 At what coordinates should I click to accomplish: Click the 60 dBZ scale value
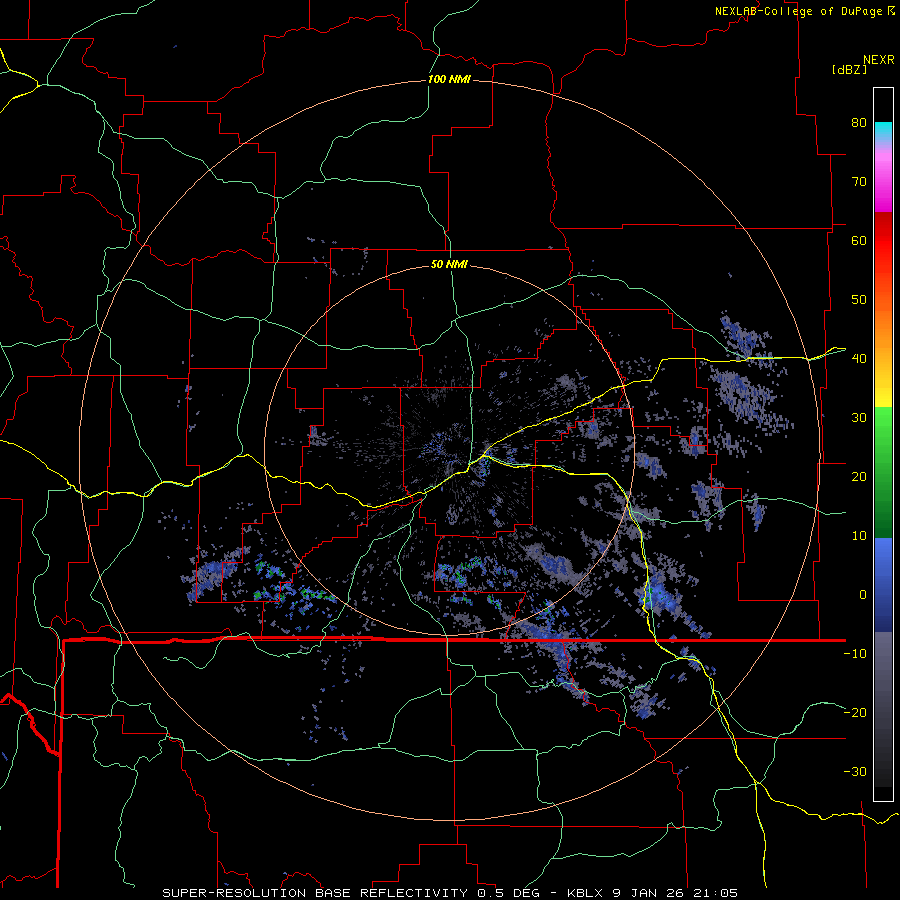coord(859,240)
